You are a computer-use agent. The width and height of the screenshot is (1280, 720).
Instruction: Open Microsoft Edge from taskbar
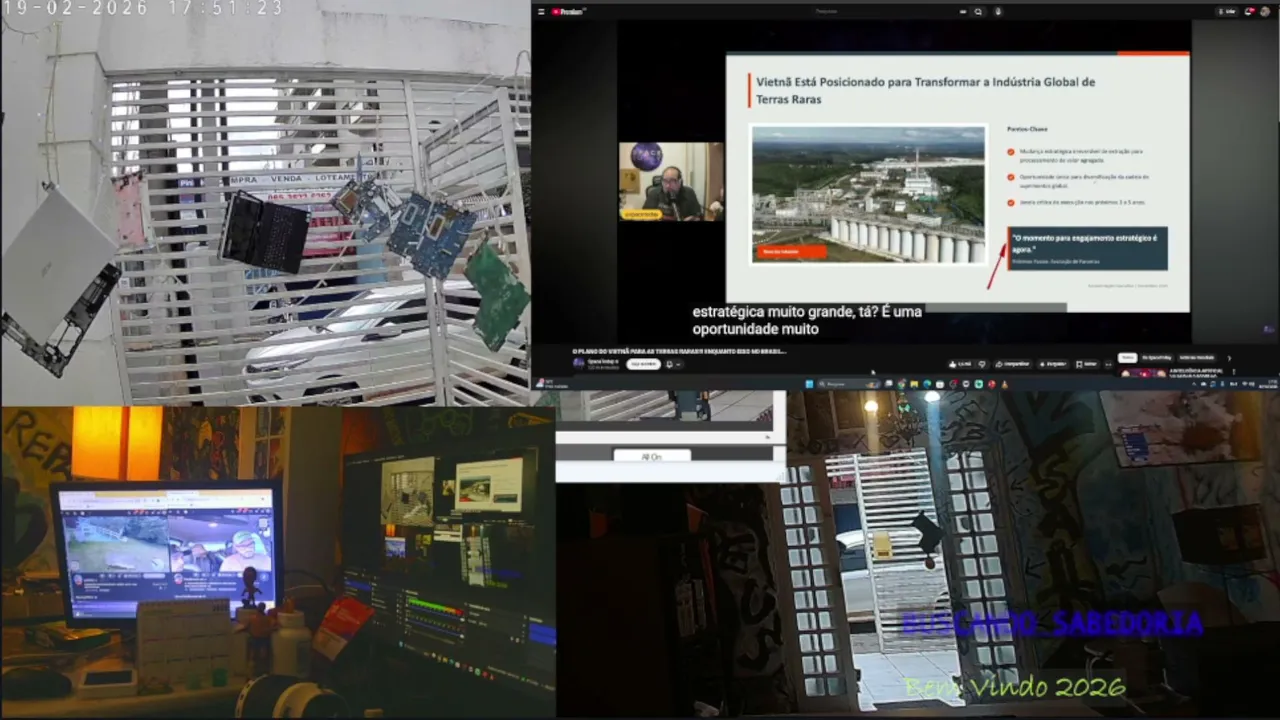927,384
